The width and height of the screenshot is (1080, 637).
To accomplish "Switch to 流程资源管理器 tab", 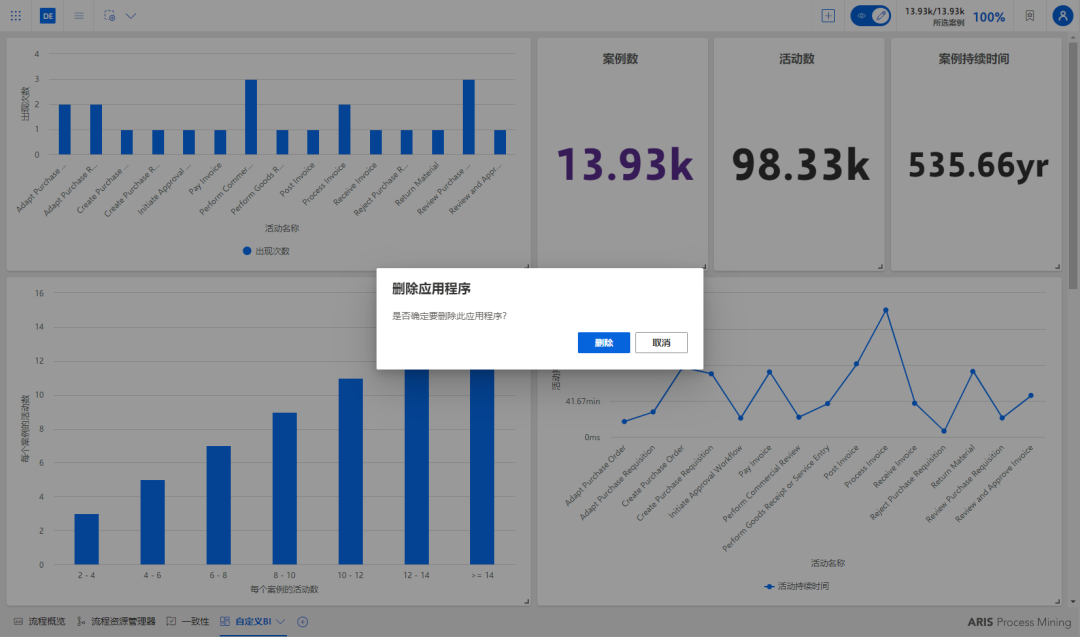I will 116,621.
